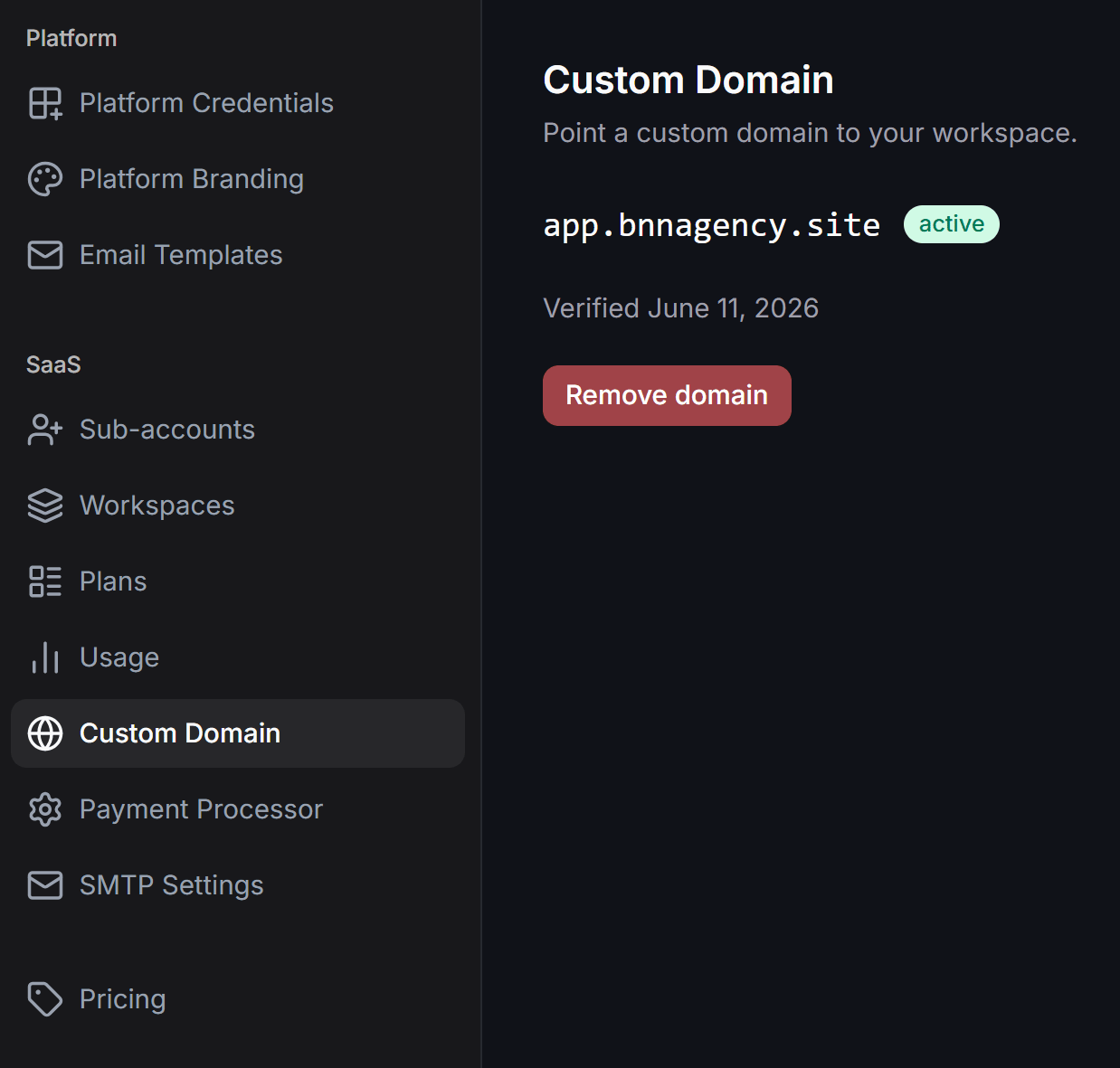This screenshot has width=1120, height=1068.
Task: Click the Verified June 11, 2026 text
Action: (680, 308)
